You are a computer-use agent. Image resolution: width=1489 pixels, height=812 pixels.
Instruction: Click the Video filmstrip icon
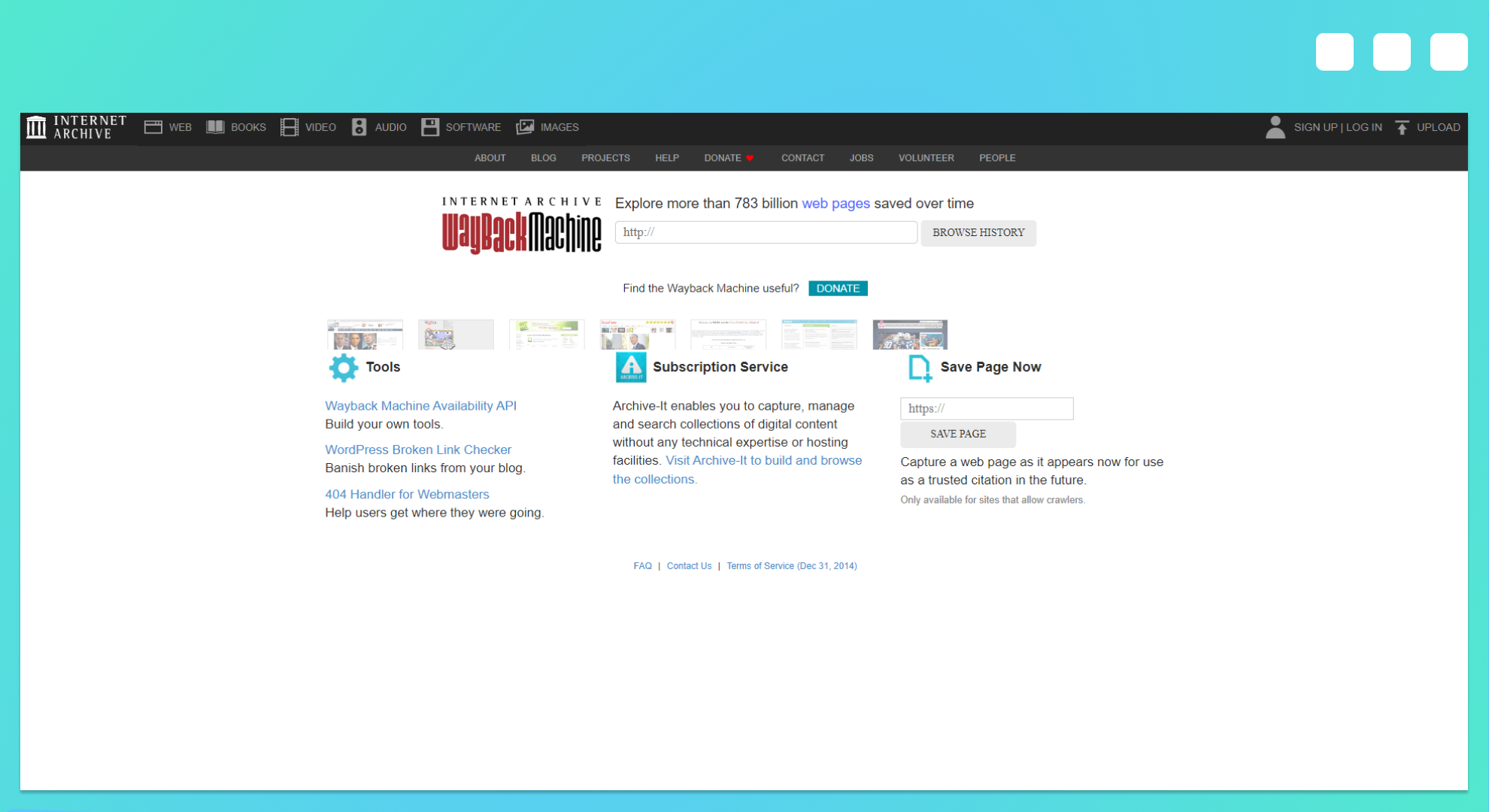(x=290, y=127)
